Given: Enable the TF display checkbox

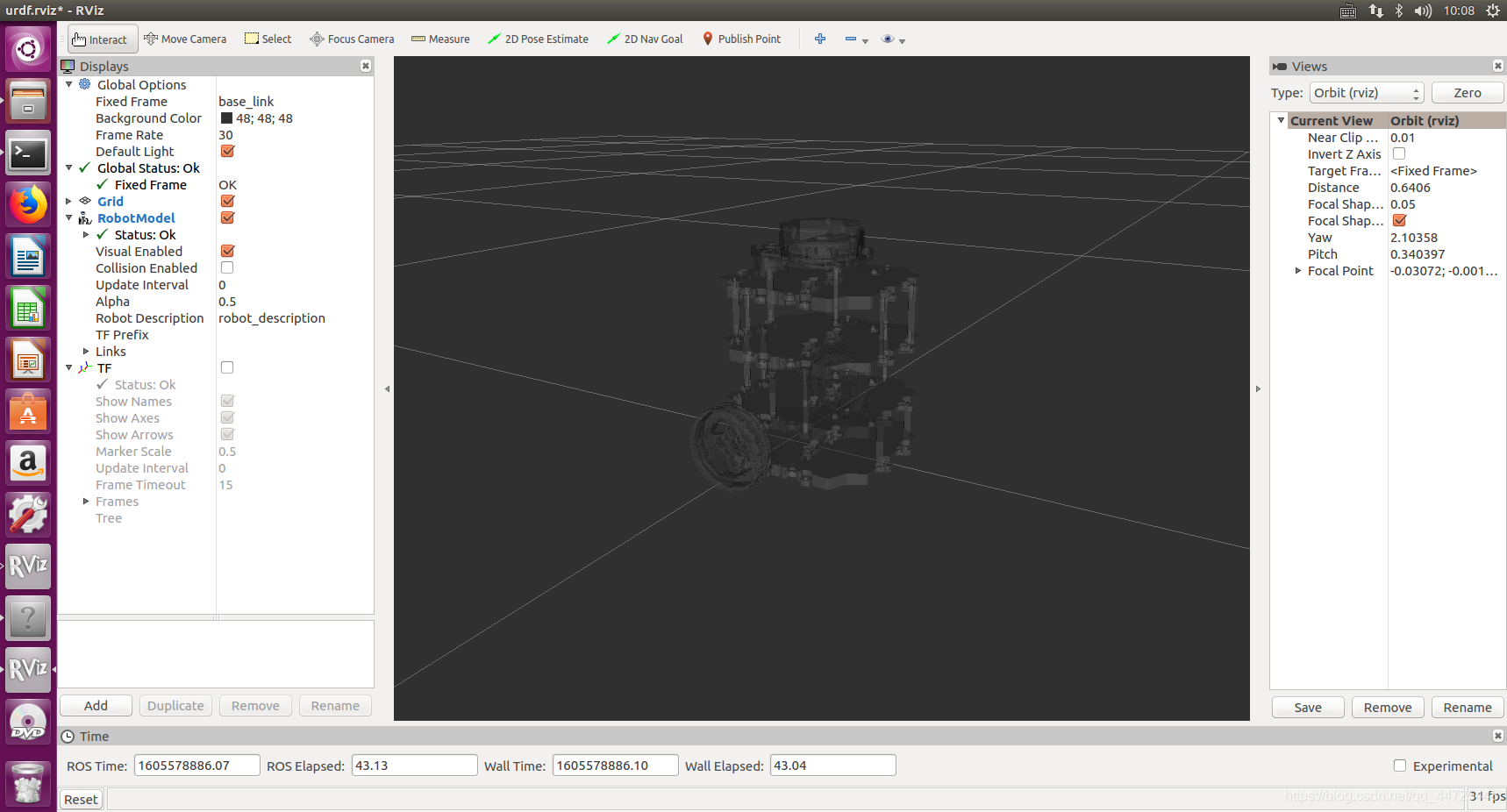Looking at the screenshot, I should (x=226, y=367).
